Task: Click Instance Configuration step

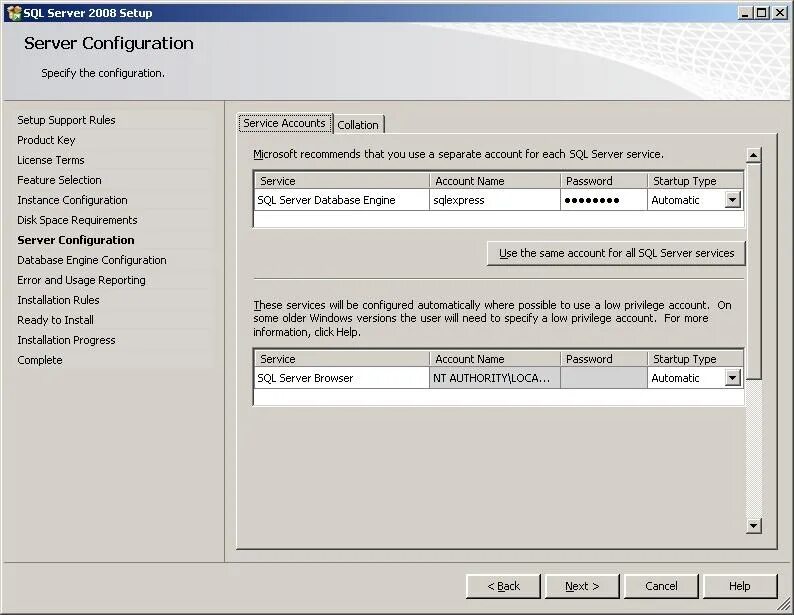Action: (x=72, y=200)
